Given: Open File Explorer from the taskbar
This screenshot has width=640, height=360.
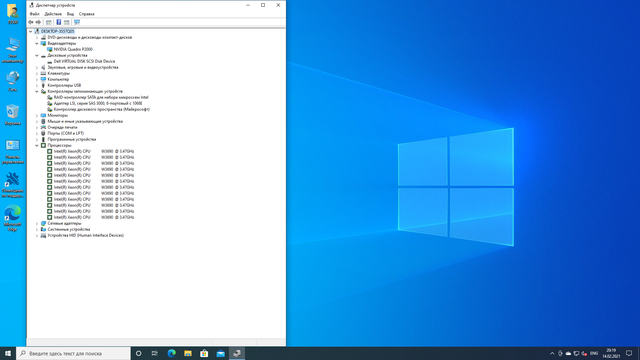Looking at the screenshot, I should click(188, 353).
